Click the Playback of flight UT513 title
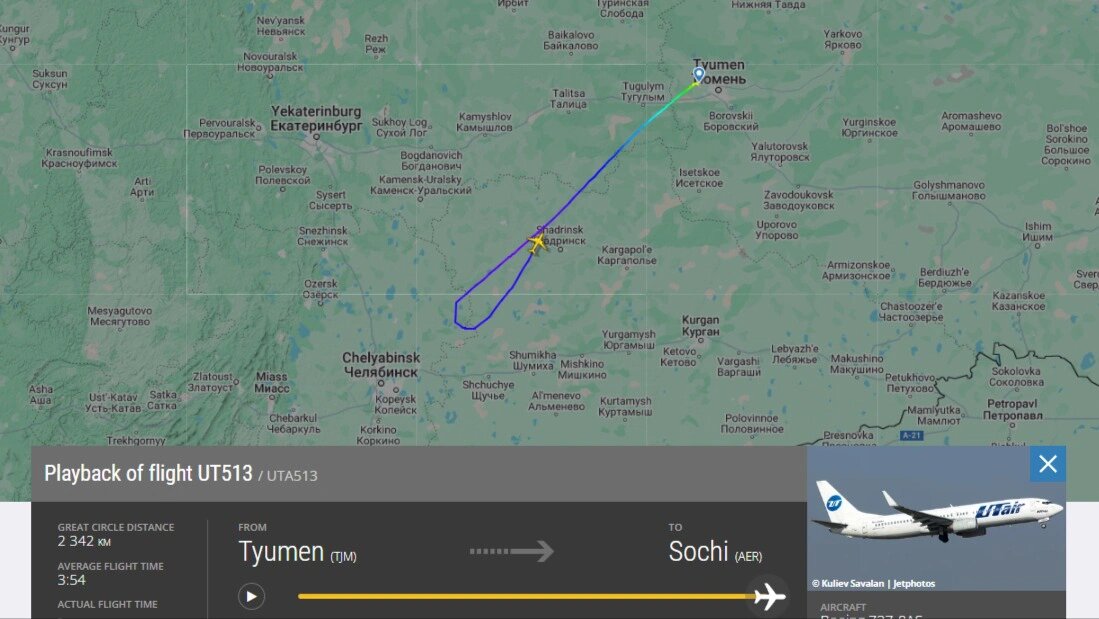This screenshot has width=1099, height=619. tap(148, 473)
